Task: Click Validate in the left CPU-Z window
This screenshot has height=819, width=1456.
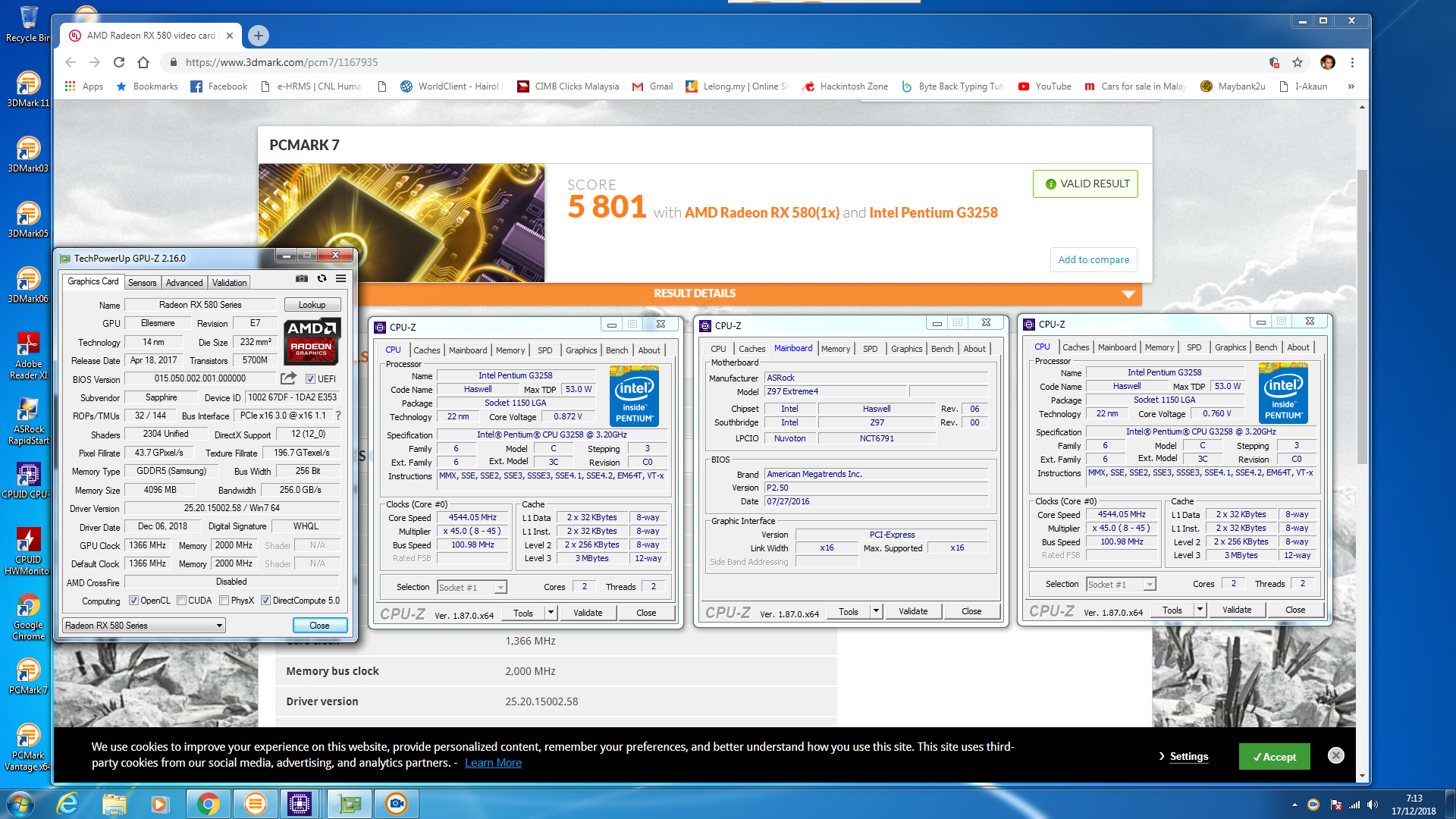Action: 588,613
